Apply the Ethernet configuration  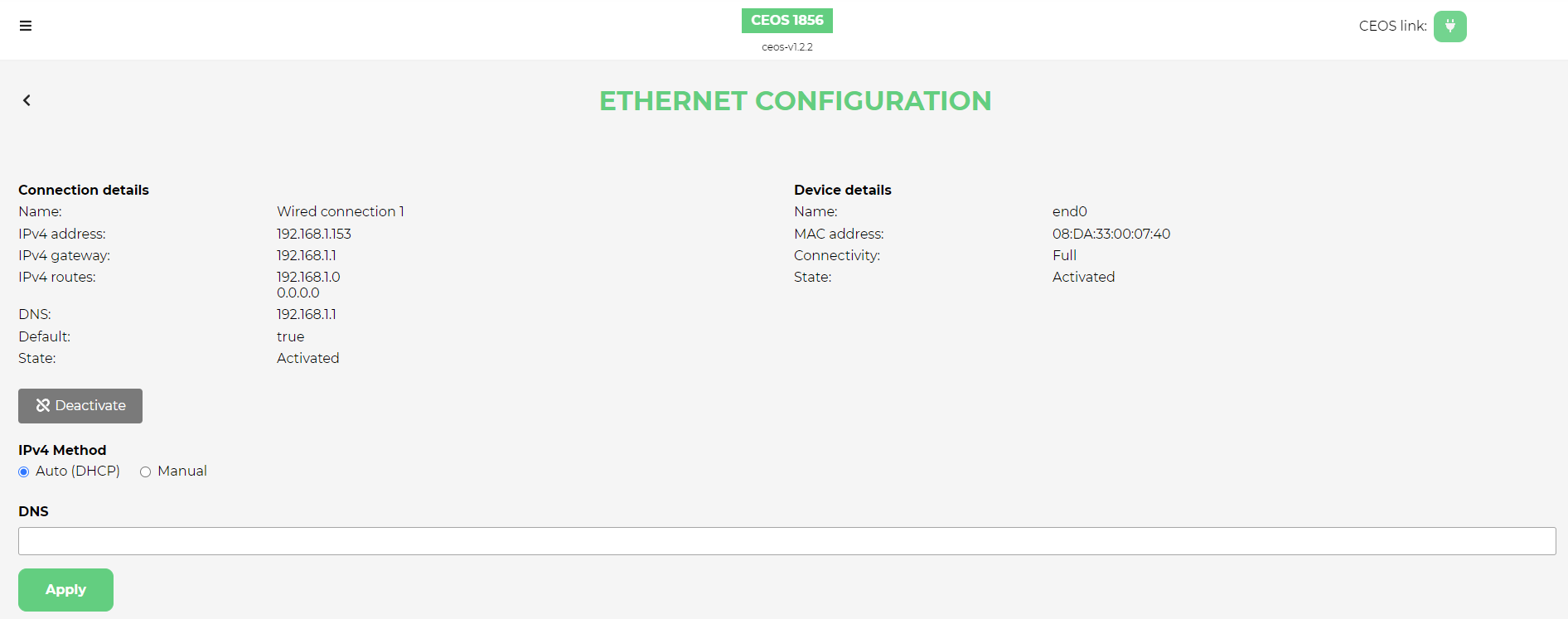click(65, 590)
